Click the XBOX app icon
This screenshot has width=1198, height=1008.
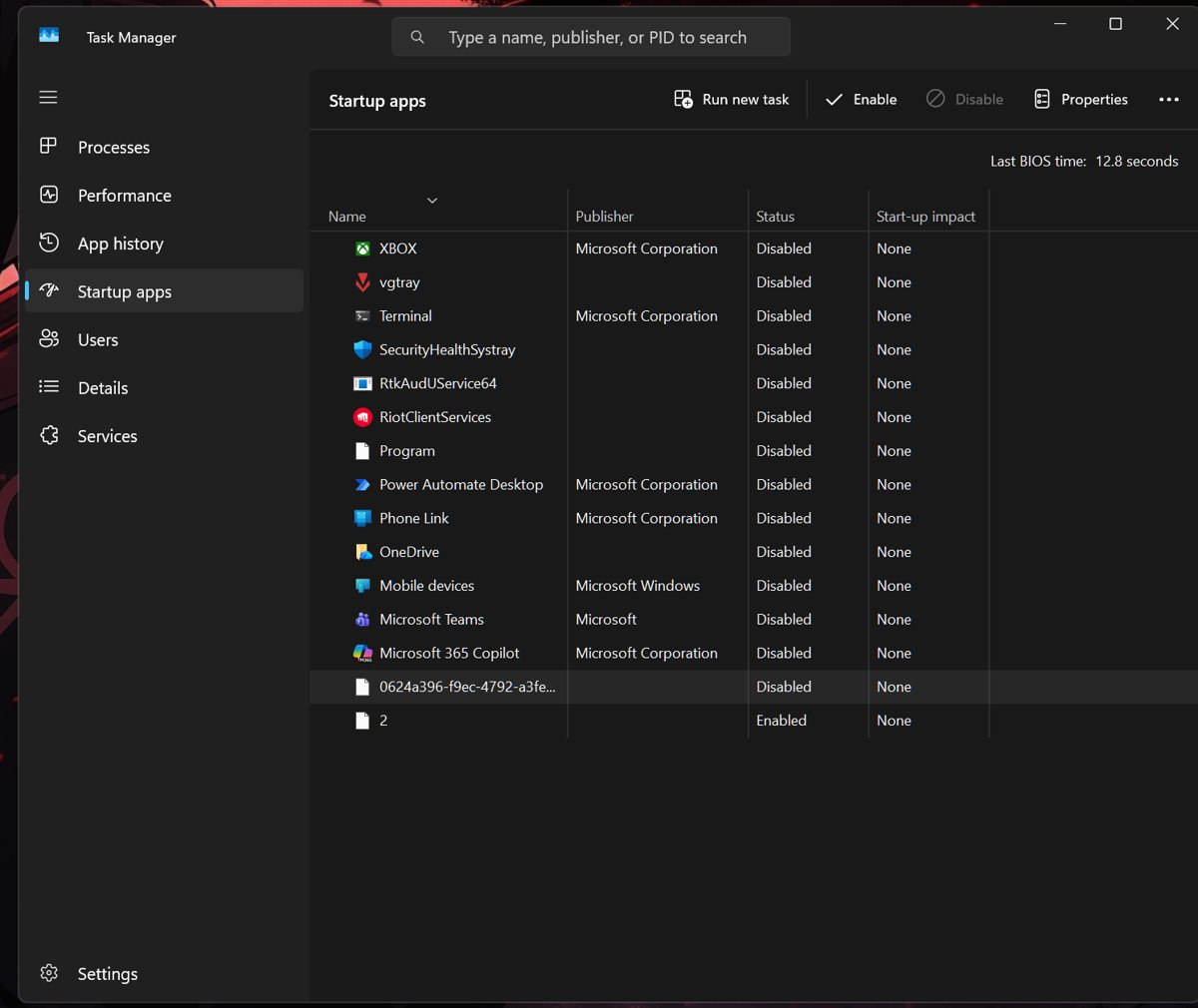coord(362,249)
